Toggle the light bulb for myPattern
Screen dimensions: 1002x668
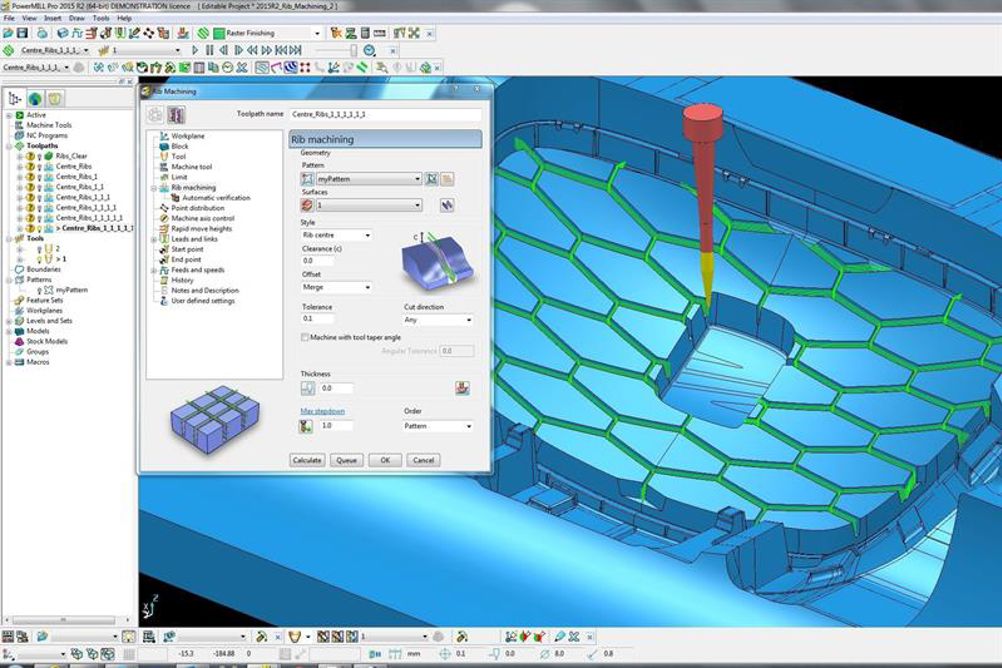(x=40, y=290)
